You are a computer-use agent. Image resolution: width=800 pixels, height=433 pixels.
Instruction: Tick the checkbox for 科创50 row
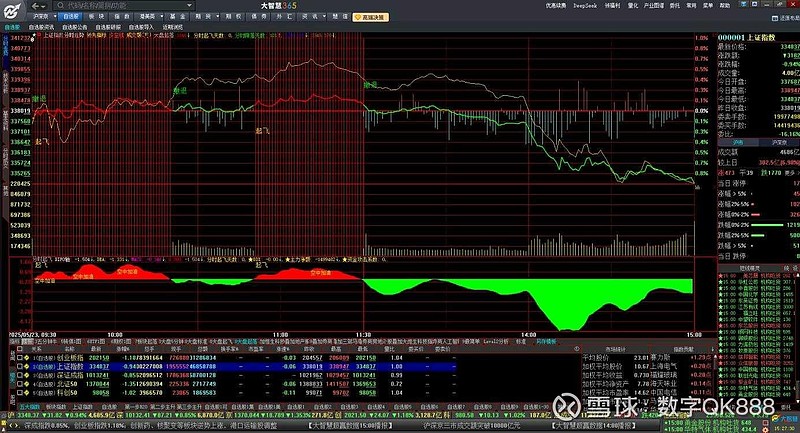(19, 393)
